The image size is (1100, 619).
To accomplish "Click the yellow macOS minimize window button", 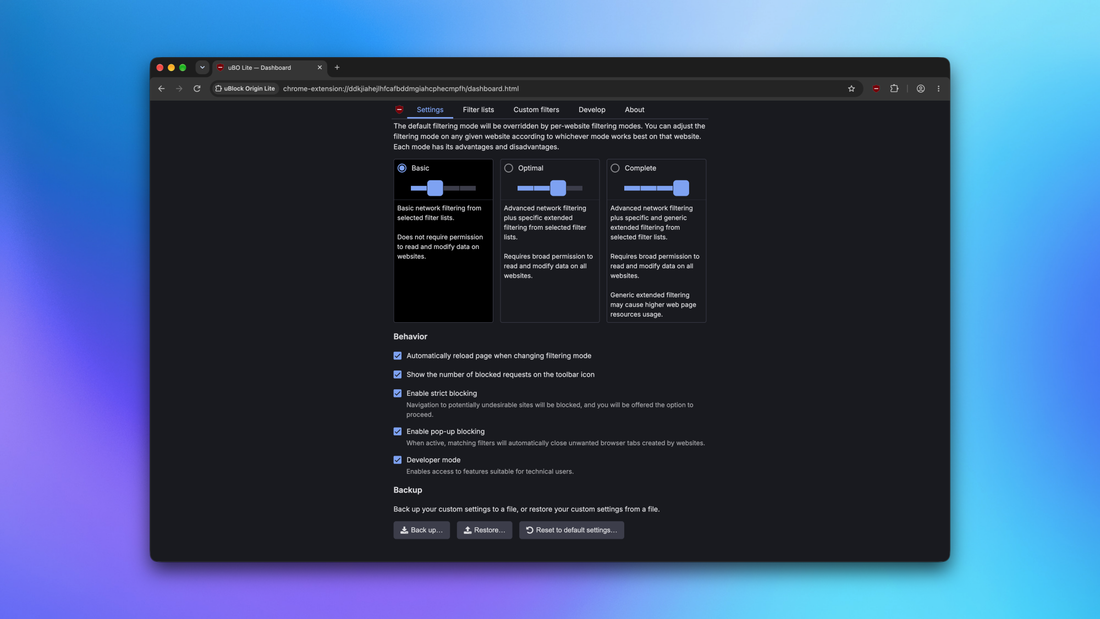I will [171, 67].
